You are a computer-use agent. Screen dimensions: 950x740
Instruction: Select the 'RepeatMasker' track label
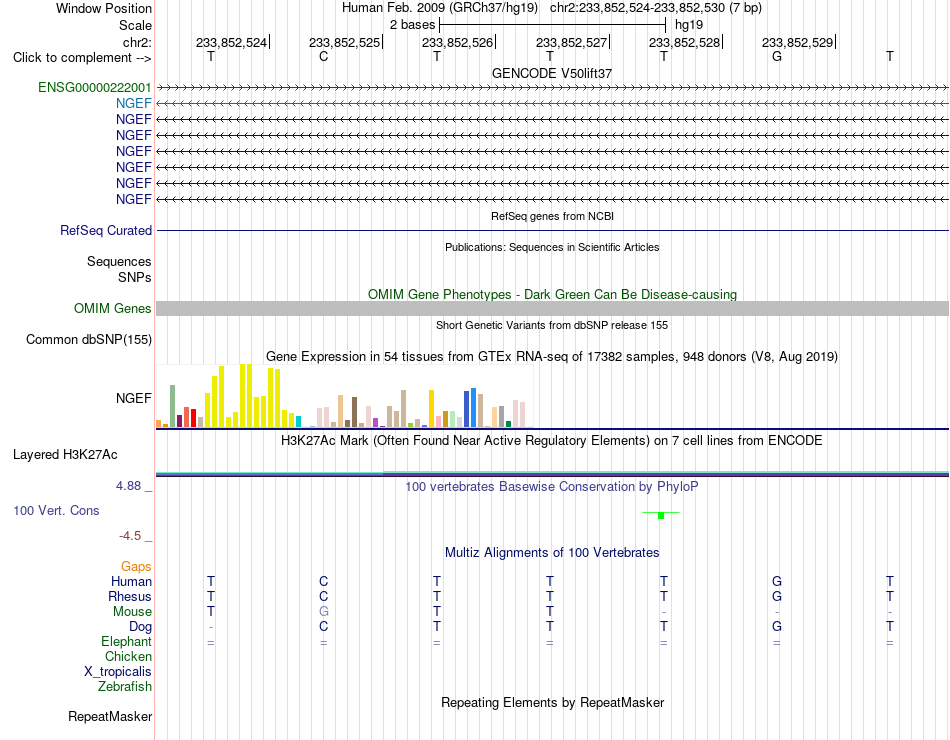(x=110, y=716)
